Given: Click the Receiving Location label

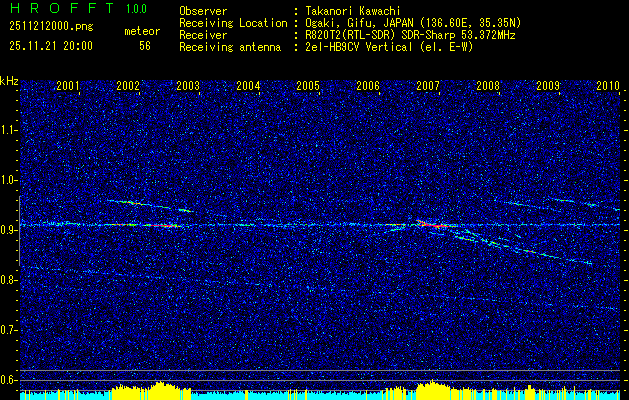Looking at the screenshot, I should point(233,23).
